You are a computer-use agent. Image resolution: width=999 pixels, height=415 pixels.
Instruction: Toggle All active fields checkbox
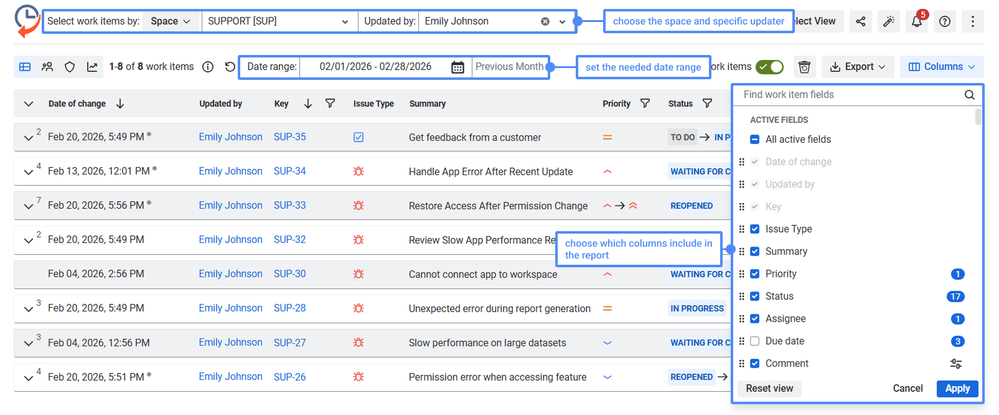754,140
